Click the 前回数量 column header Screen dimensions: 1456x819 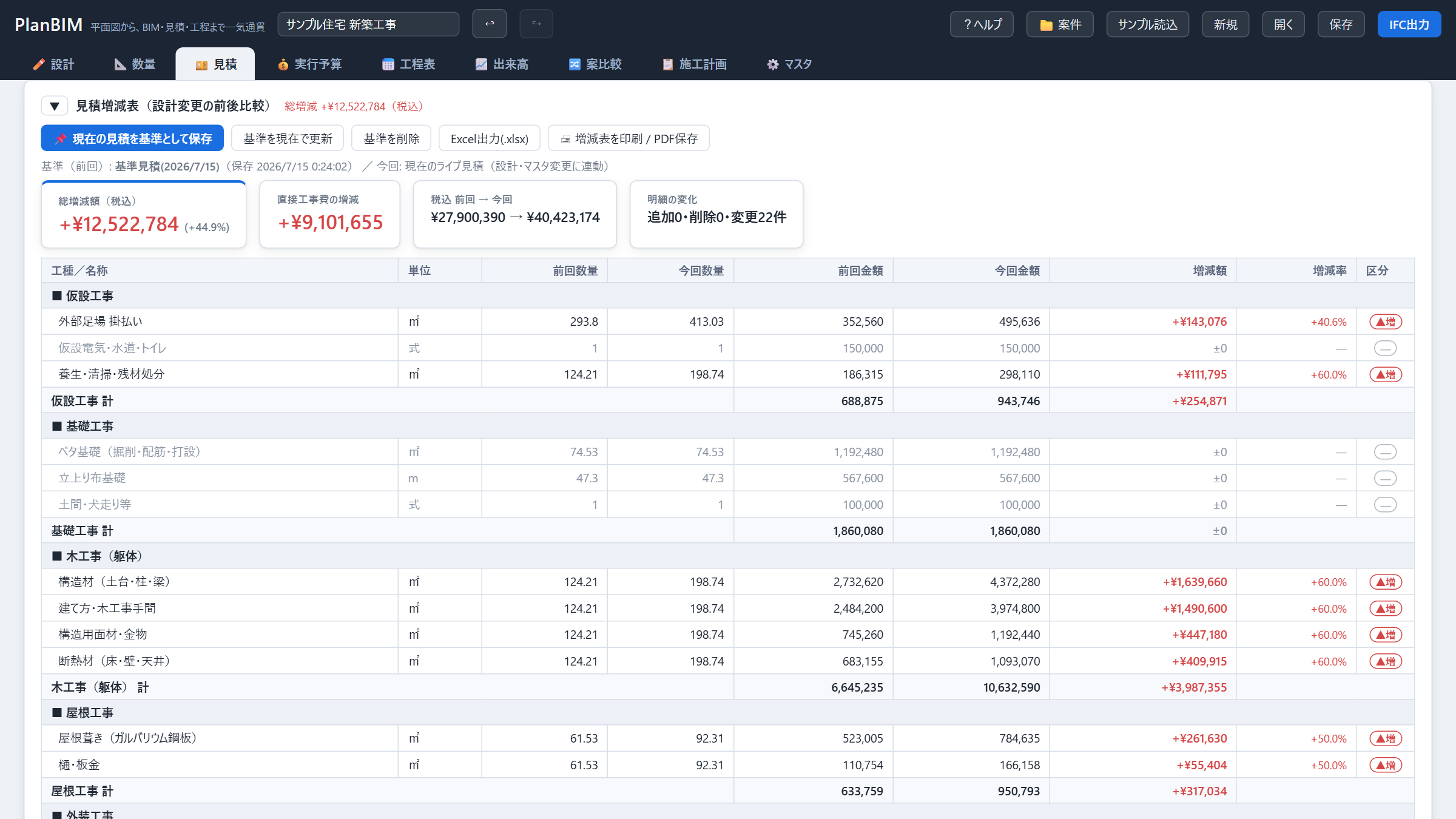[545, 271]
